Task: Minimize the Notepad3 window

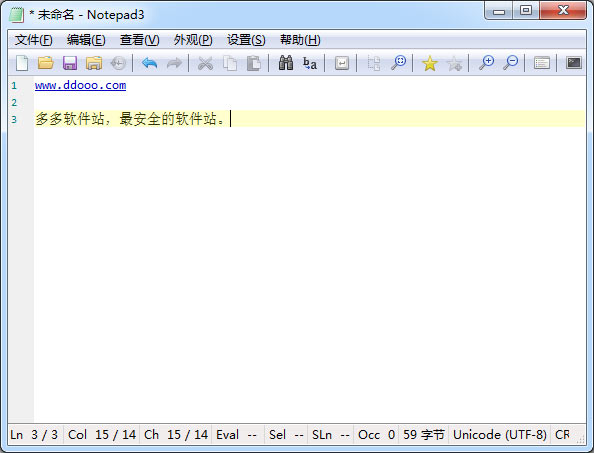Action: pyautogui.click(x=499, y=11)
